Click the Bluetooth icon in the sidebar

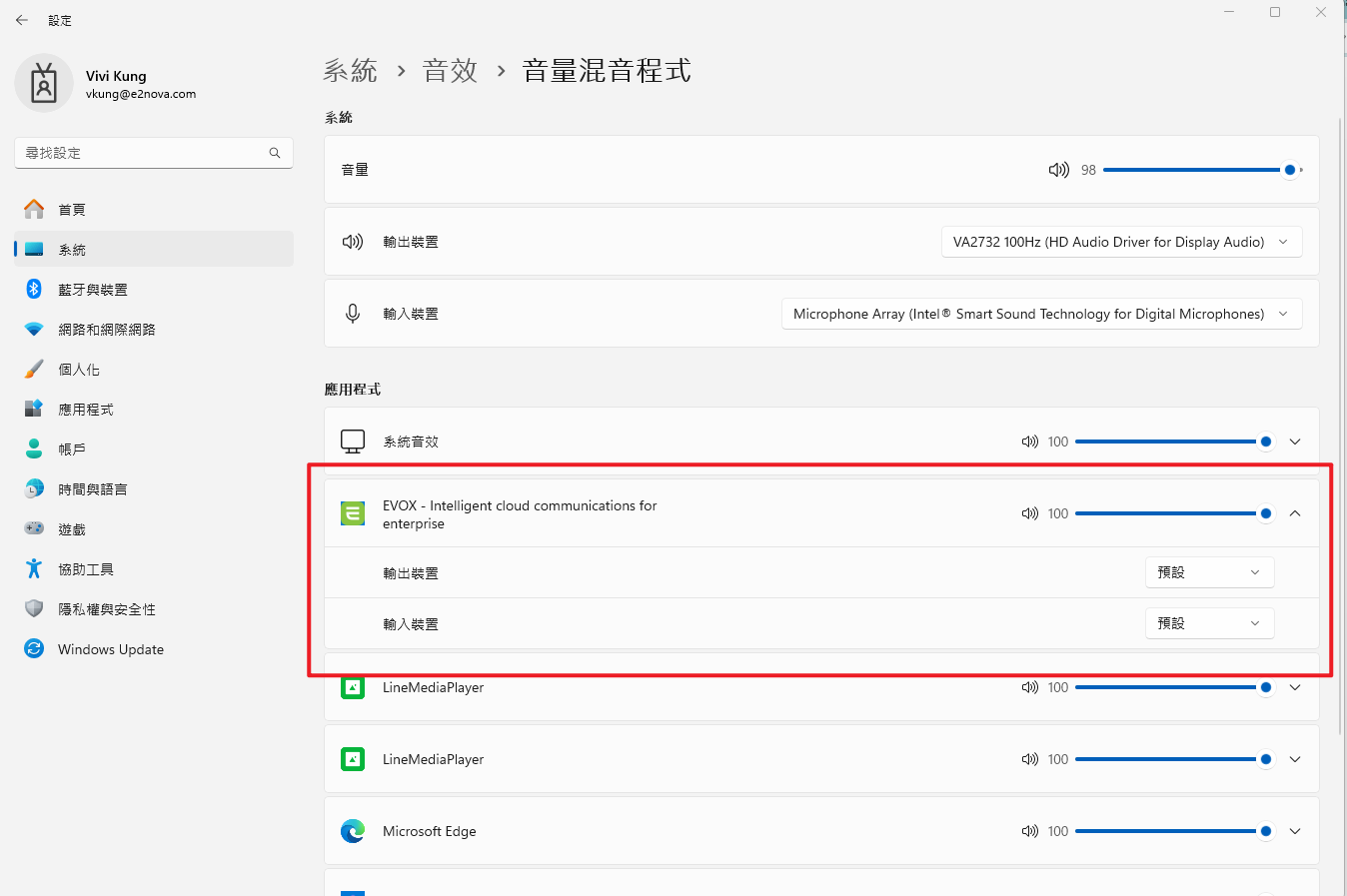click(34, 289)
